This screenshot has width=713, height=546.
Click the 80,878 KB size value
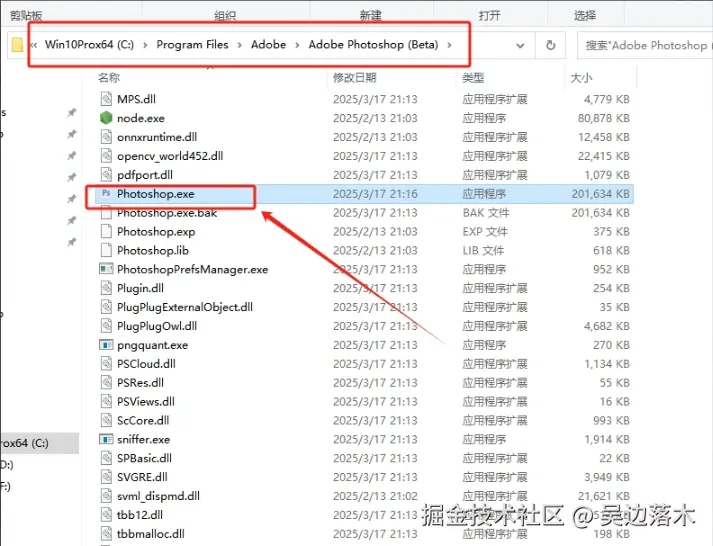603,118
